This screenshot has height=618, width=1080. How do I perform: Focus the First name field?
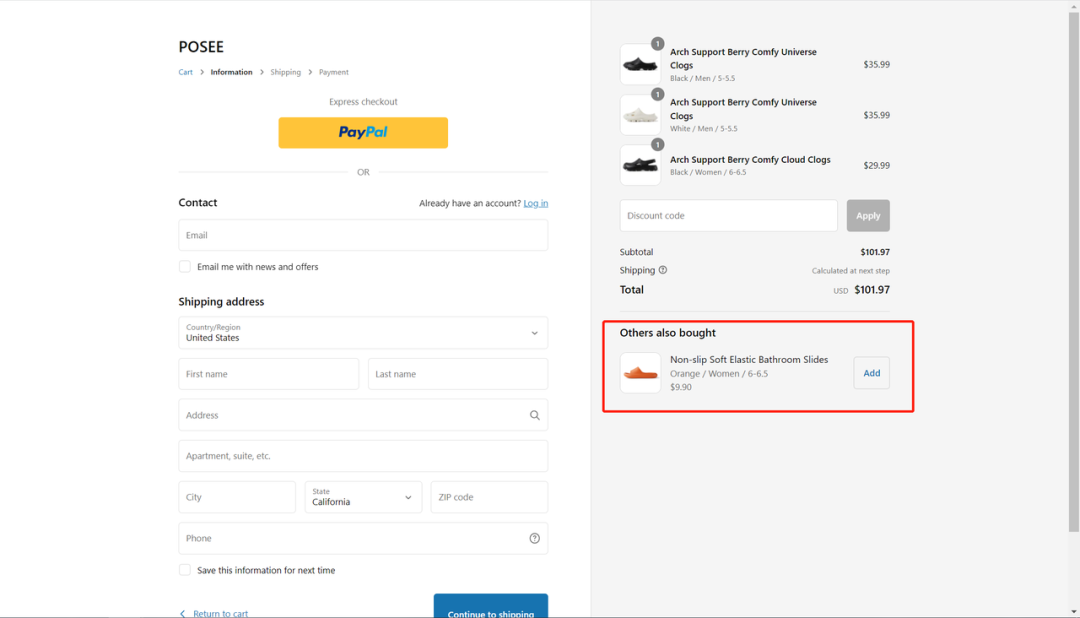269,374
